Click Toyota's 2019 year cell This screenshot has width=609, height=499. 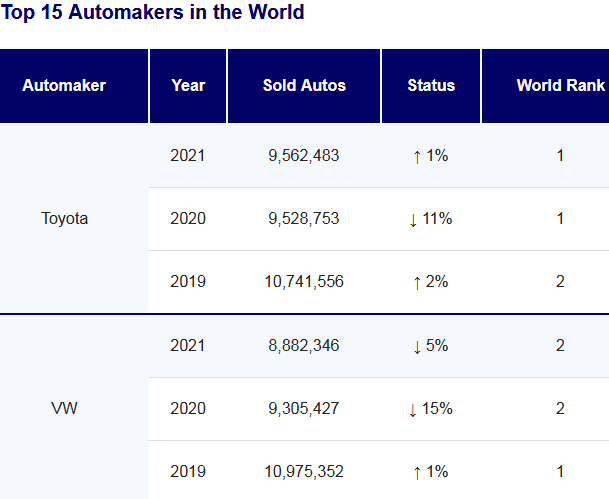188,282
